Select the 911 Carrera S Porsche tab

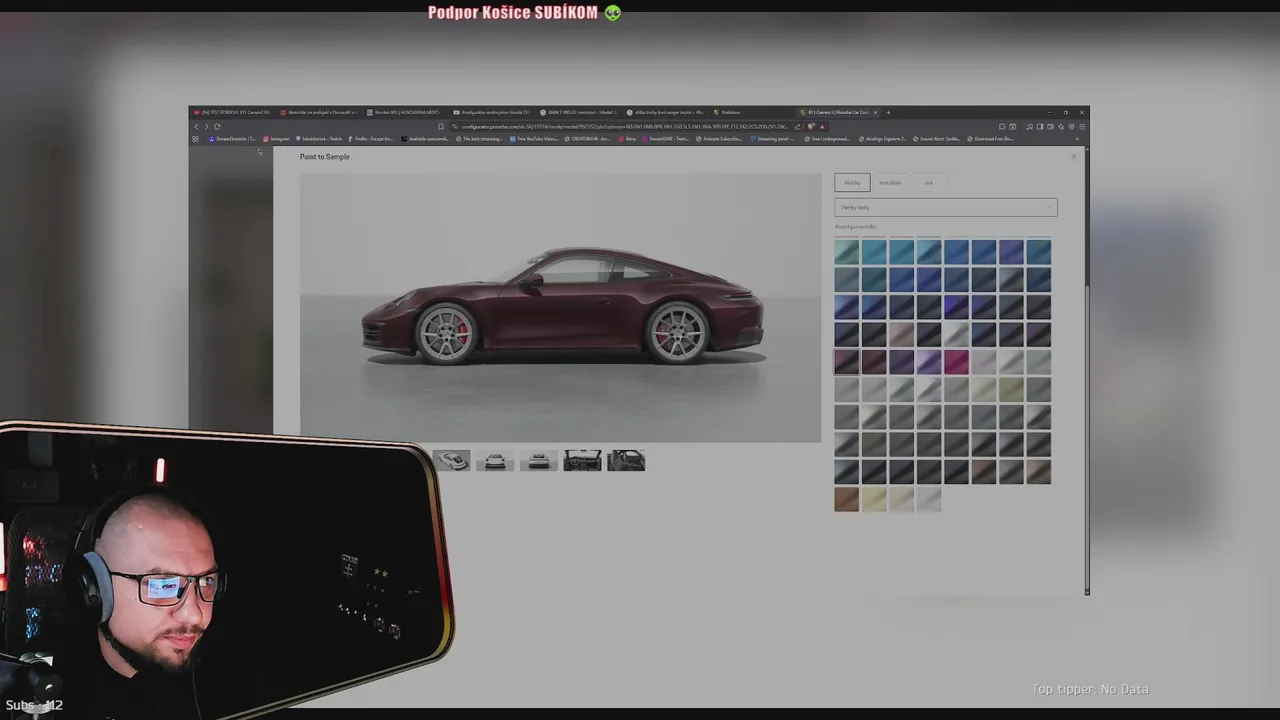838,112
